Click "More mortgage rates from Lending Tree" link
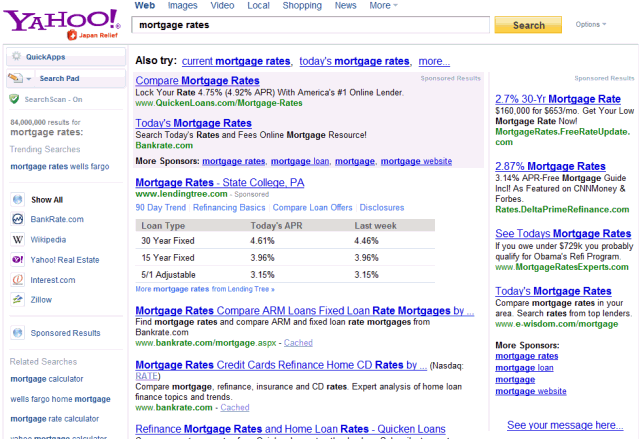Viewport: 640px width, 439px height. tap(205, 289)
